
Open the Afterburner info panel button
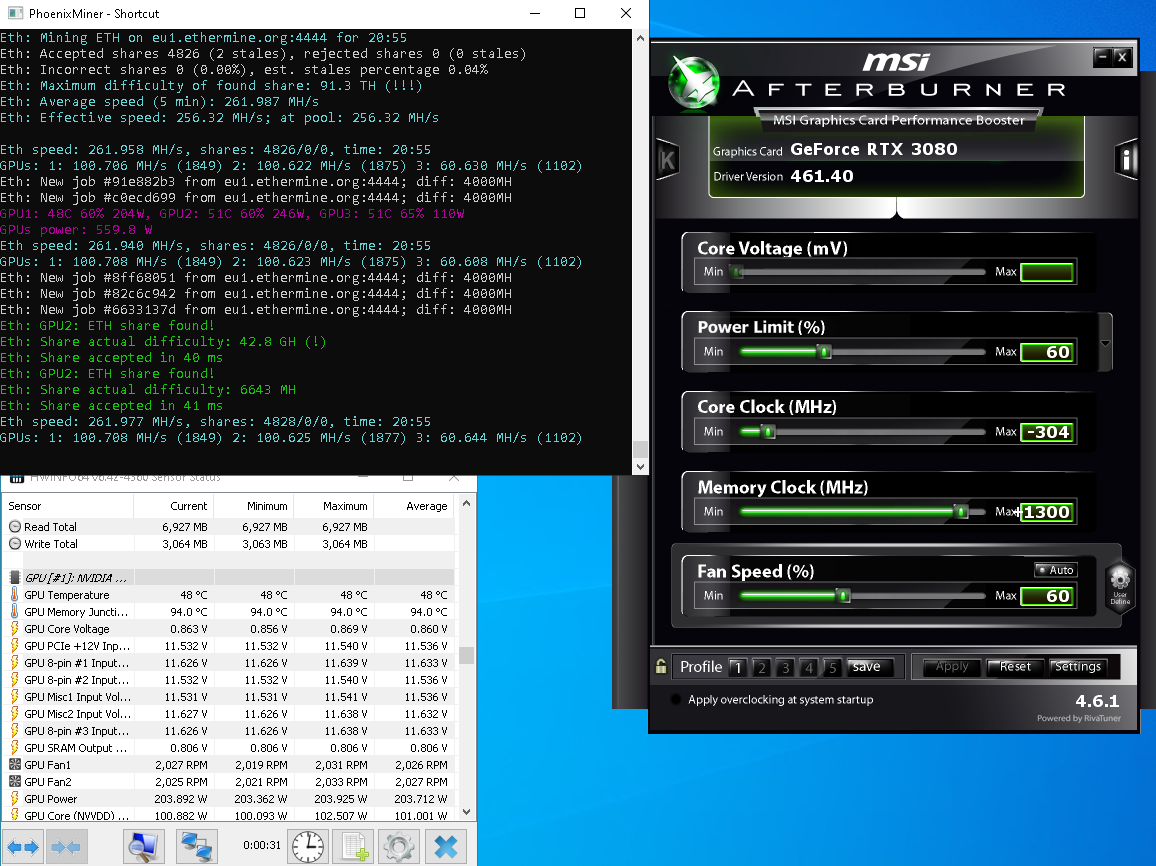click(x=1126, y=159)
